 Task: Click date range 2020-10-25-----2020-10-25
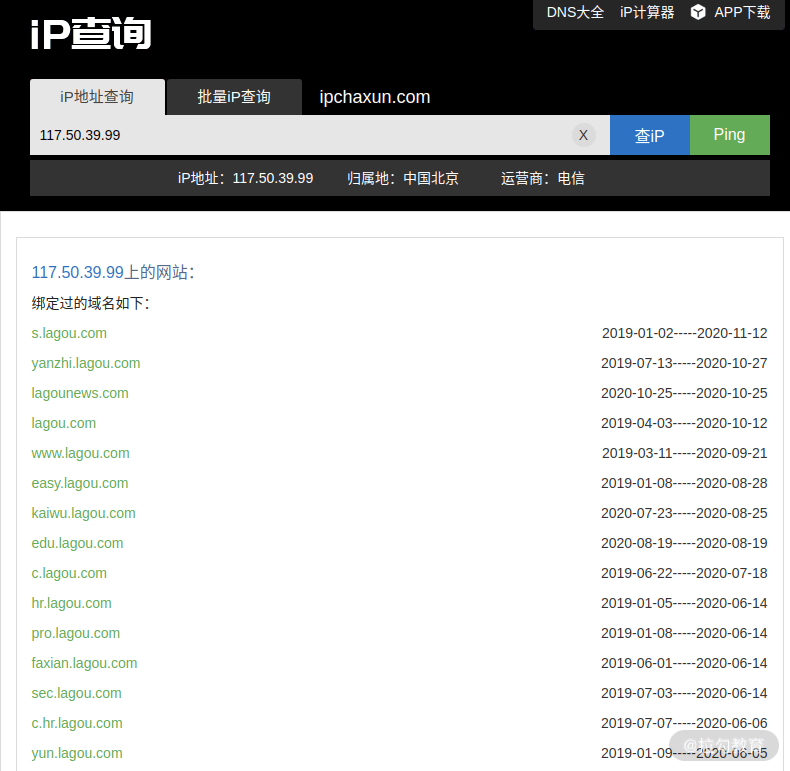tap(684, 393)
